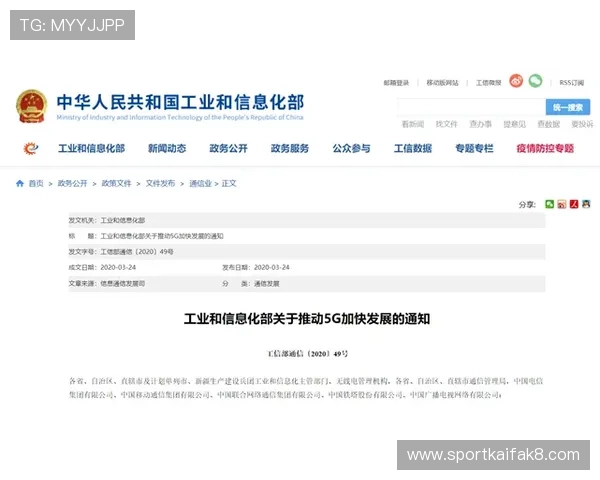600x480 pixels.
Task: Click 正文 in the breadcrumb
Action: [x=229, y=183]
